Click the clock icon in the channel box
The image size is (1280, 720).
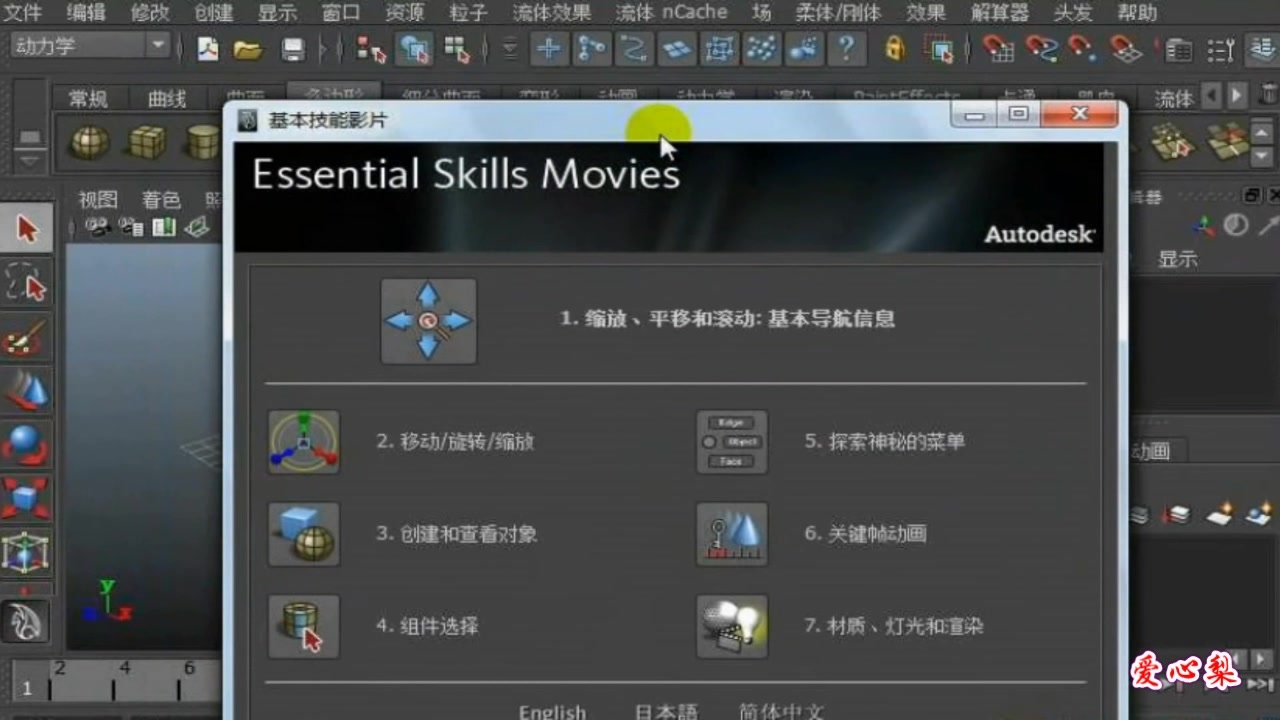[x=1237, y=225]
